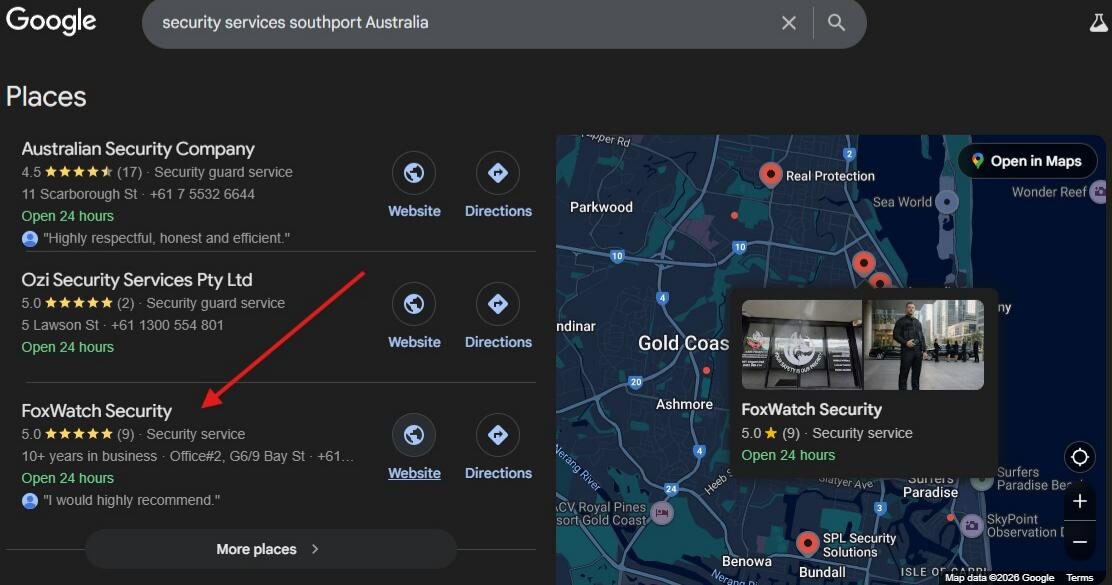Click the Open in Maps button
This screenshot has width=1112, height=585.
pos(1028,161)
